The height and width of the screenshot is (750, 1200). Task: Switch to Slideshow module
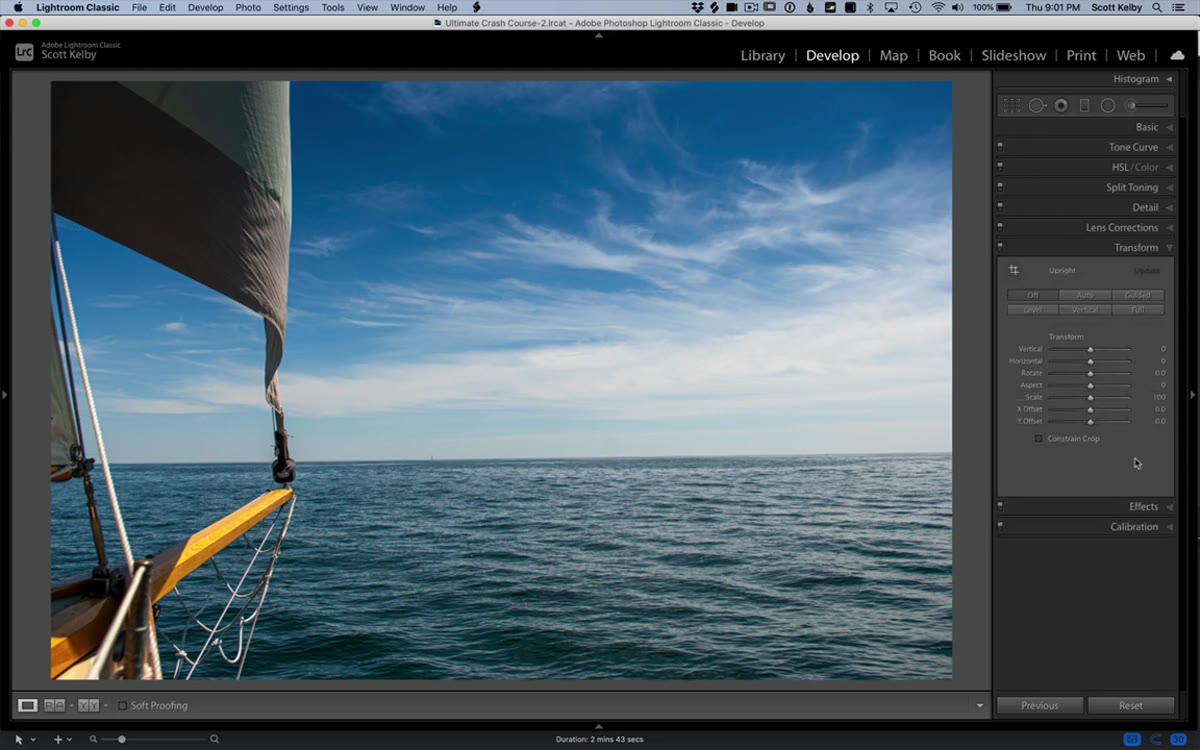pyautogui.click(x=1013, y=55)
